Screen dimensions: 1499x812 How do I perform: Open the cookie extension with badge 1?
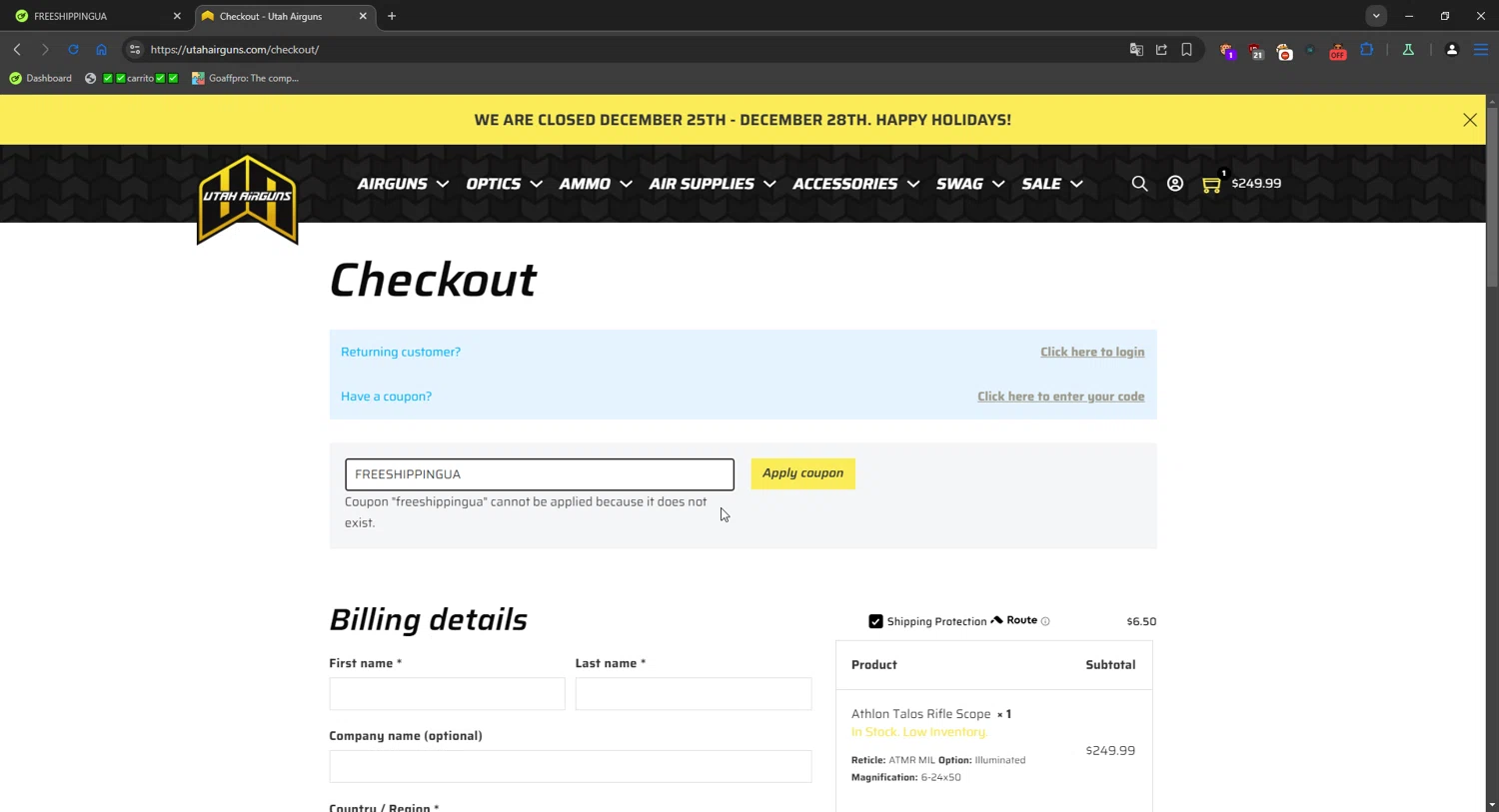[1227, 51]
